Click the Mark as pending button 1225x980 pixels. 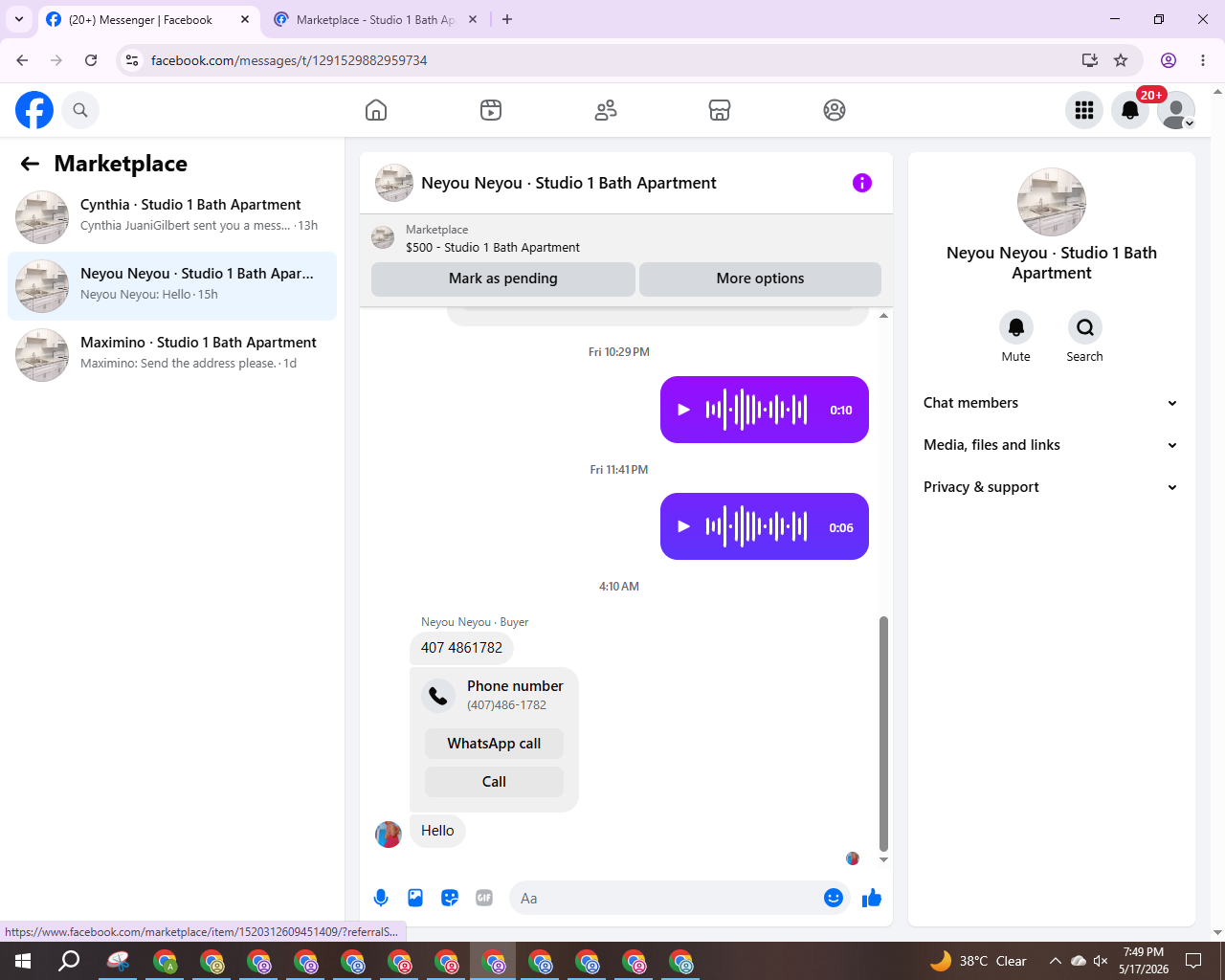click(503, 278)
